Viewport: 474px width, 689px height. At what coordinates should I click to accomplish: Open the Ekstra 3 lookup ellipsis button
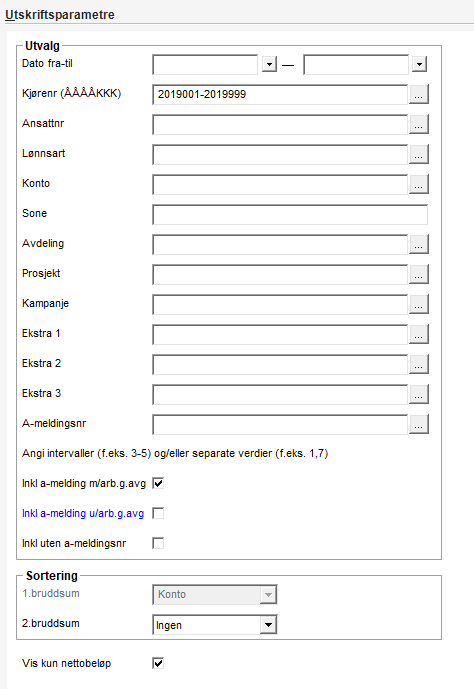pyautogui.click(x=419, y=394)
